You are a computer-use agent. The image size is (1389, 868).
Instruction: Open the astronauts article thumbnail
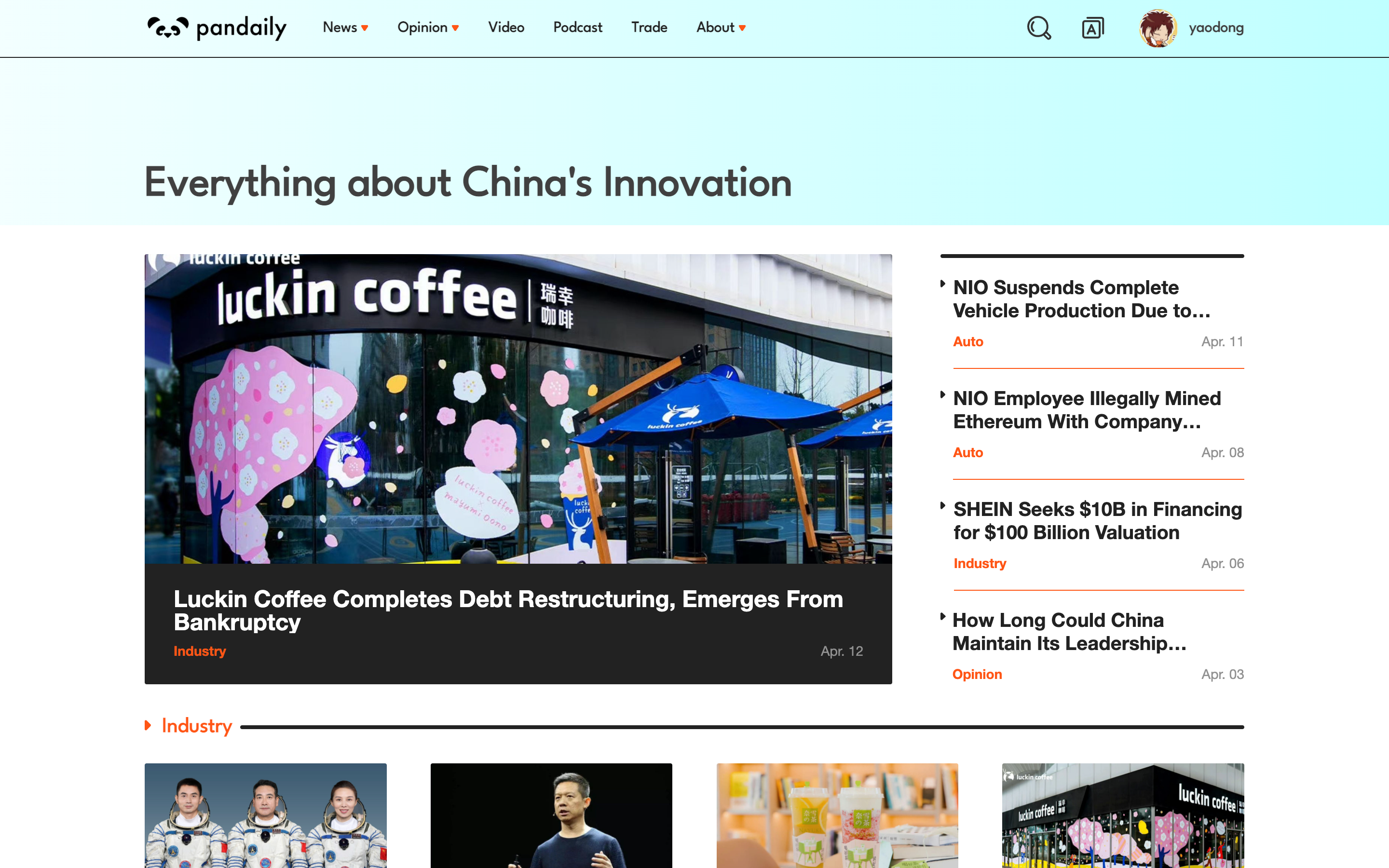pyautogui.click(x=265, y=815)
